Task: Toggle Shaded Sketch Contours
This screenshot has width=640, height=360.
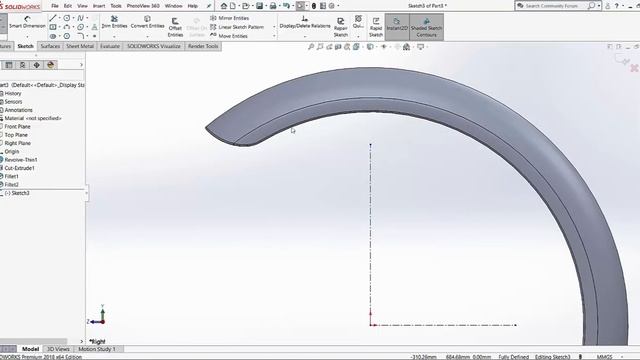Action: (x=426, y=27)
